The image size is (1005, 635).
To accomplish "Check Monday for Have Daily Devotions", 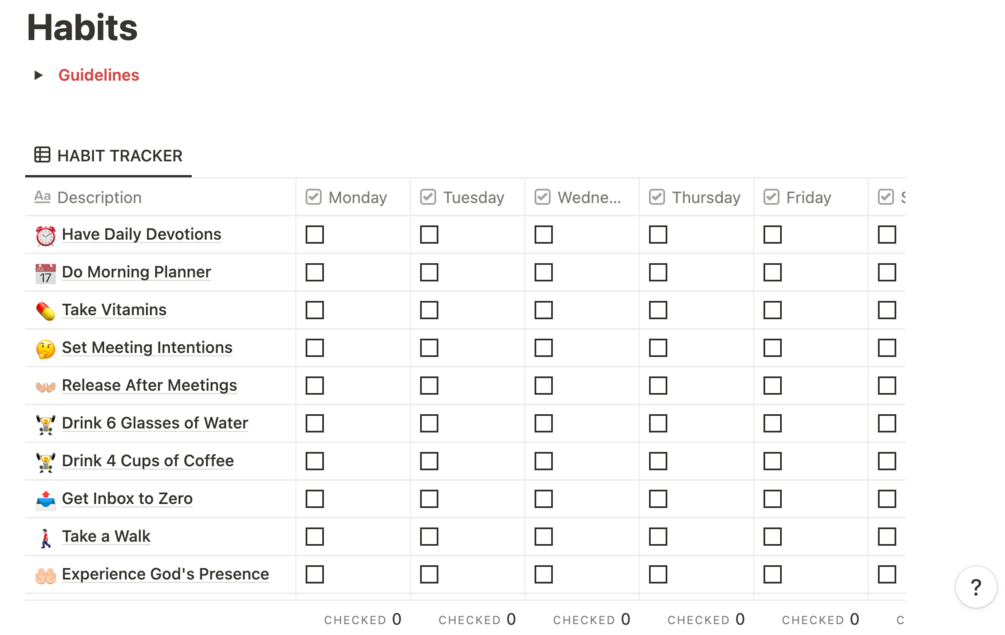I will coord(315,235).
